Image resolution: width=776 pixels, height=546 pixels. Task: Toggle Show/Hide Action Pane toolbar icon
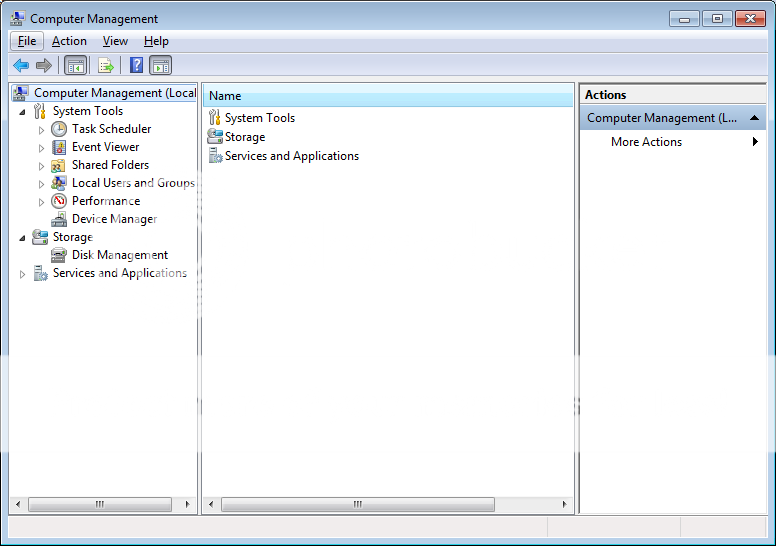161,65
